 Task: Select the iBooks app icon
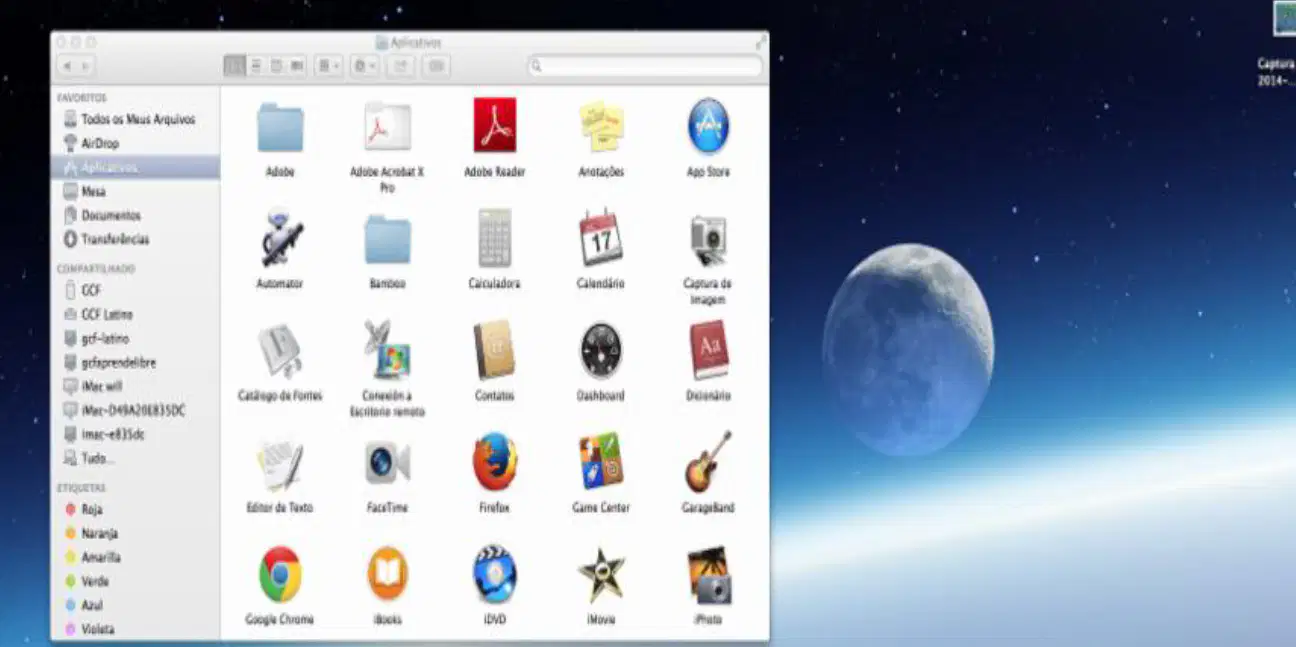[387, 574]
